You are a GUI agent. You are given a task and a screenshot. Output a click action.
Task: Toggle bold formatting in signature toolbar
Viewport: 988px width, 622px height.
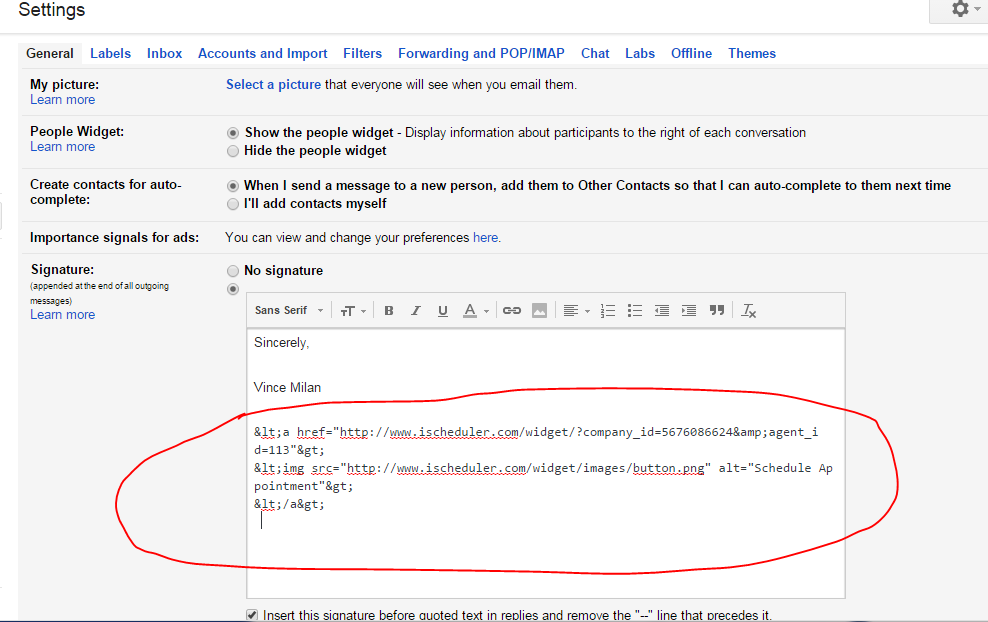coord(389,311)
